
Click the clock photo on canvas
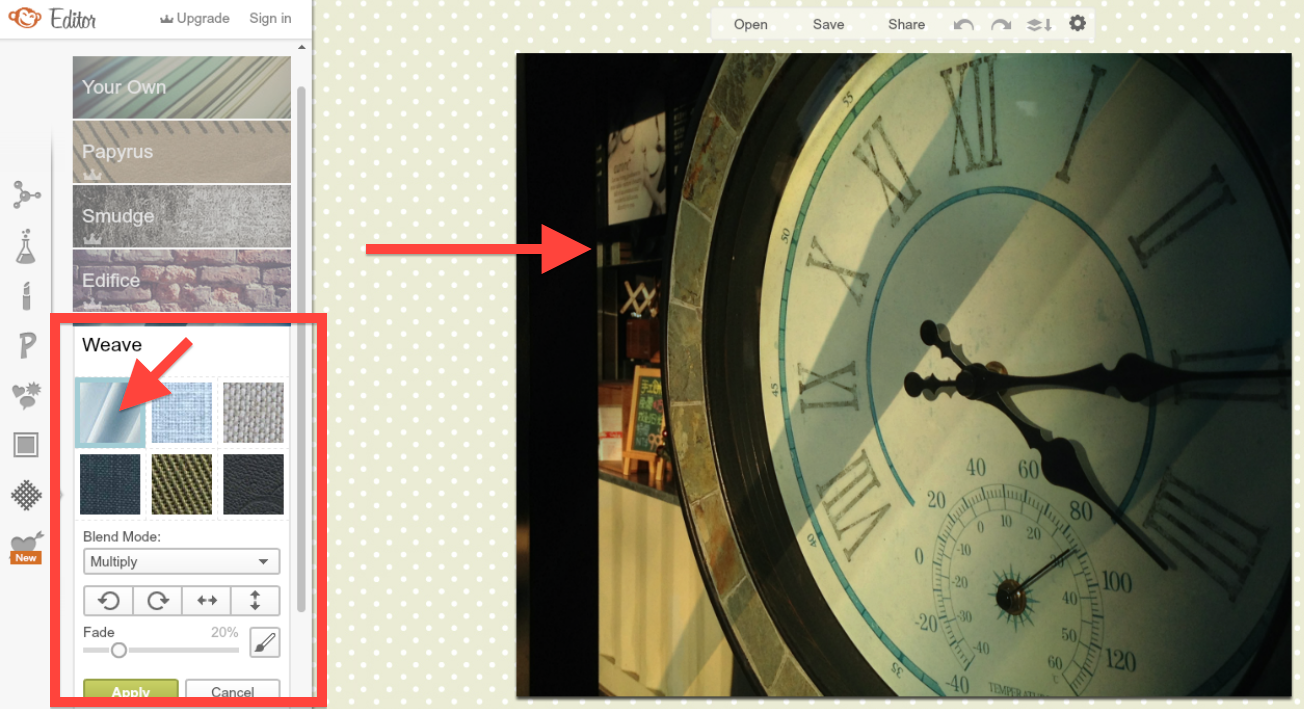904,375
